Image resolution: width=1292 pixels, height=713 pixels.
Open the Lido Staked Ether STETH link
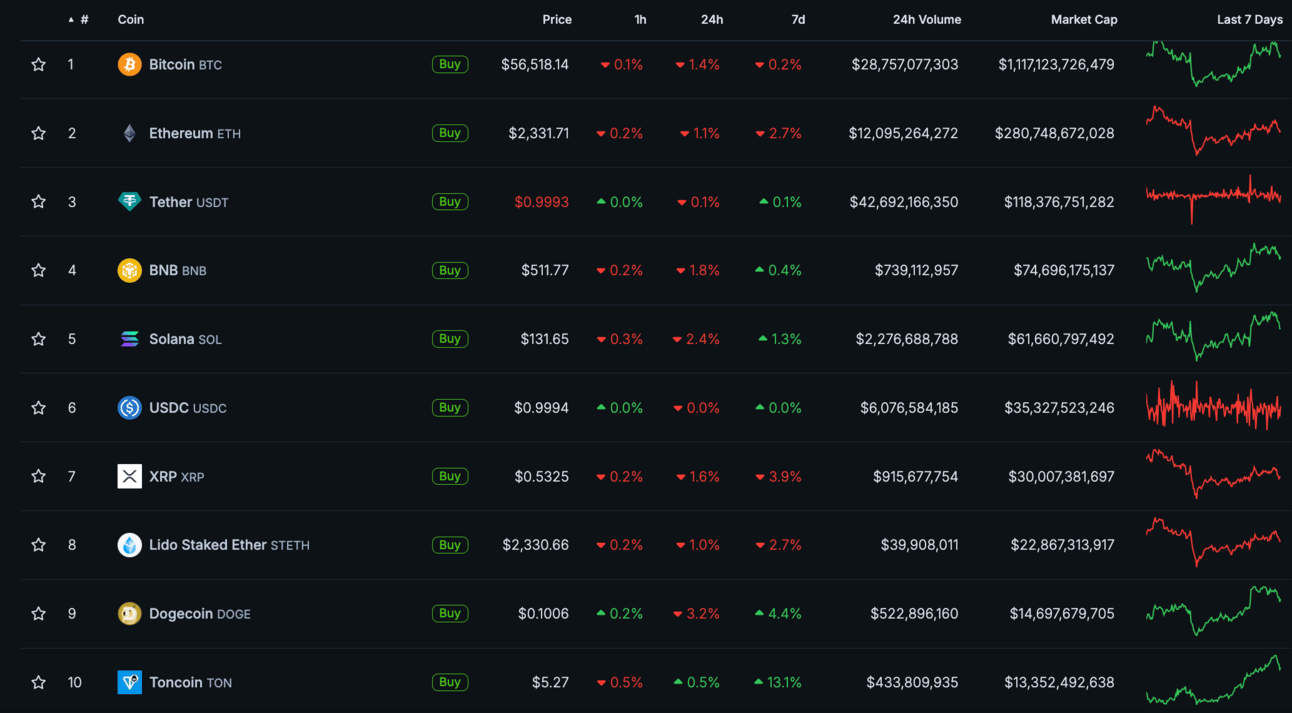coord(229,545)
